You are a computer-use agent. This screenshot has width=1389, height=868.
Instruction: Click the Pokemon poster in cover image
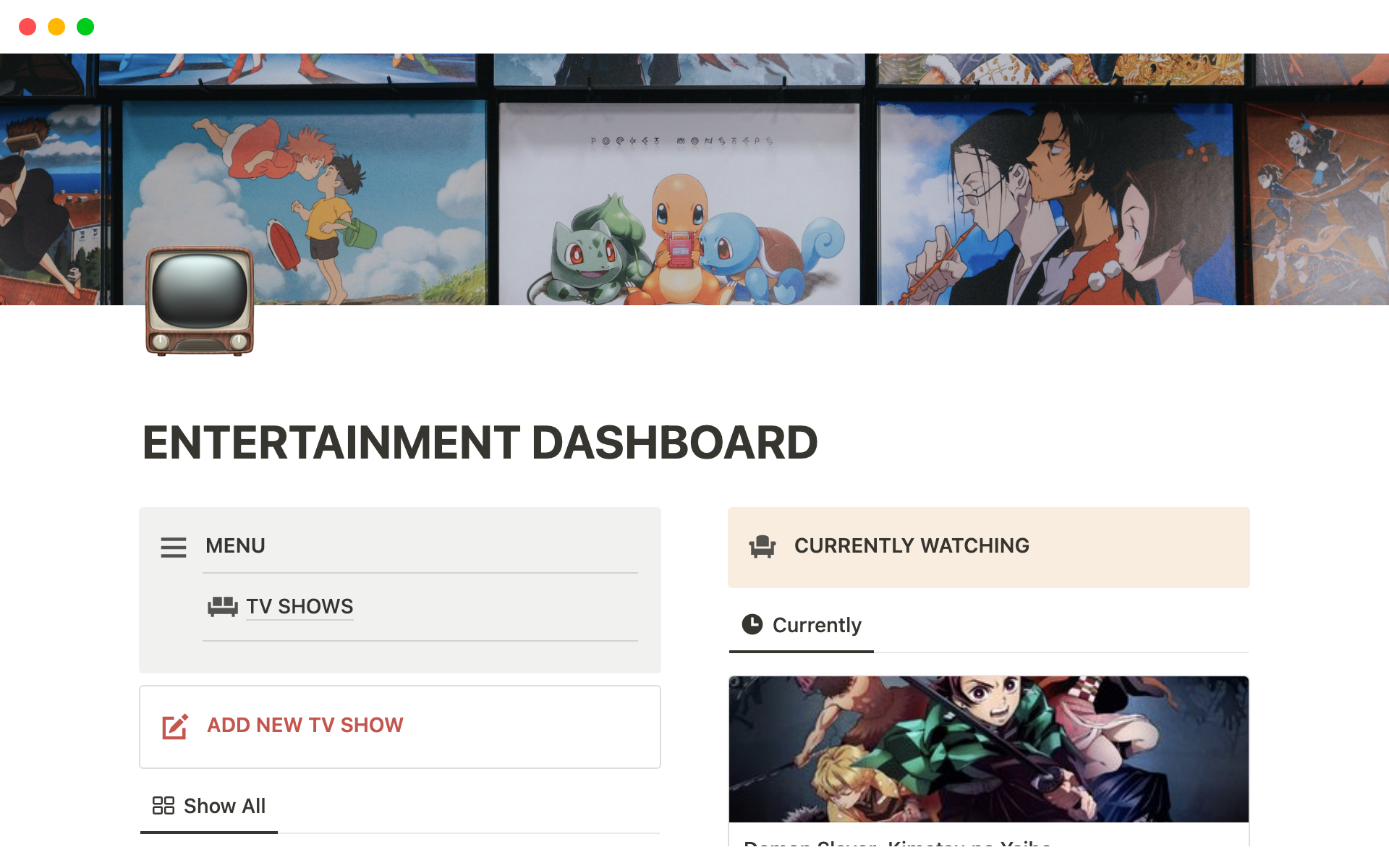679,210
